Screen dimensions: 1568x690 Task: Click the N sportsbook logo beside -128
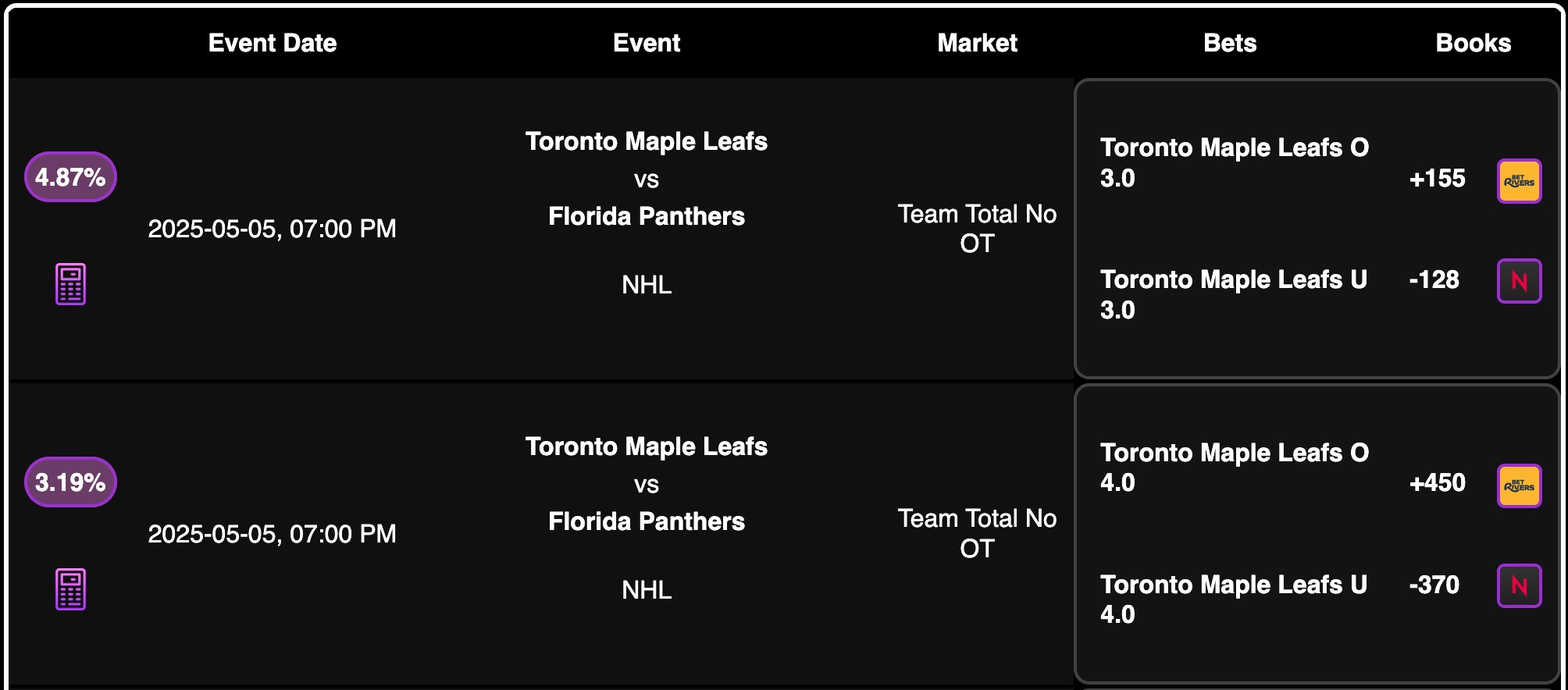point(1519,281)
